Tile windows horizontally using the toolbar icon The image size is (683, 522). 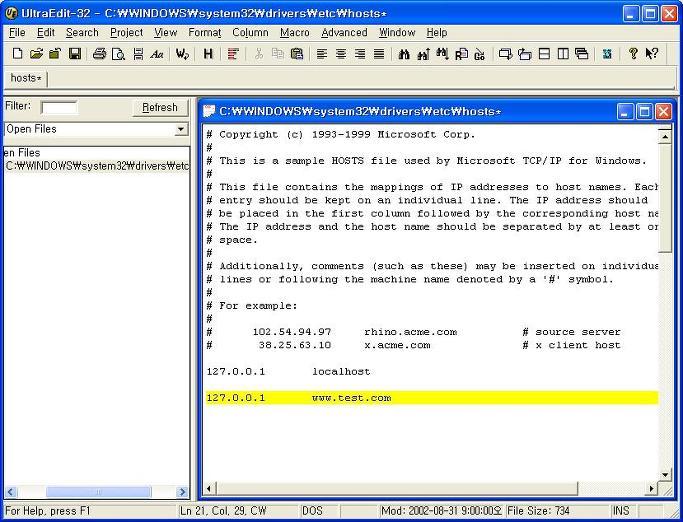(x=544, y=54)
